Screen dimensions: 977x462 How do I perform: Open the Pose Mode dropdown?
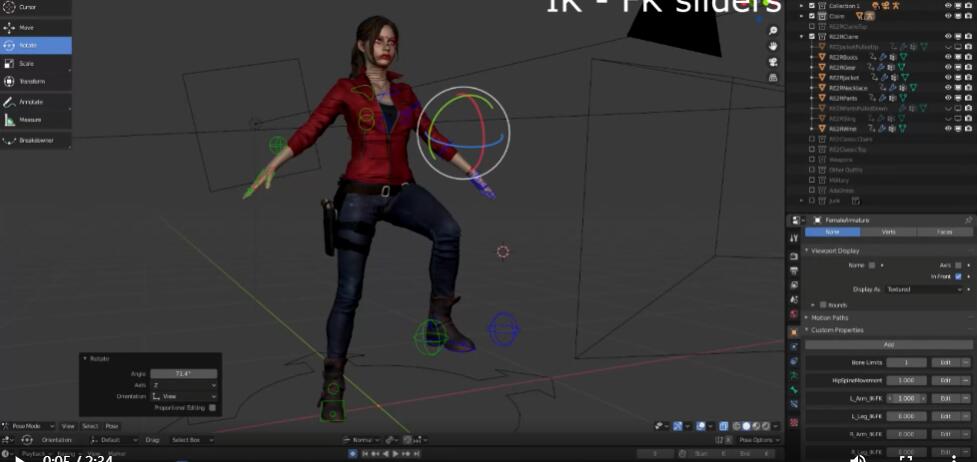(x=29, y=426)
